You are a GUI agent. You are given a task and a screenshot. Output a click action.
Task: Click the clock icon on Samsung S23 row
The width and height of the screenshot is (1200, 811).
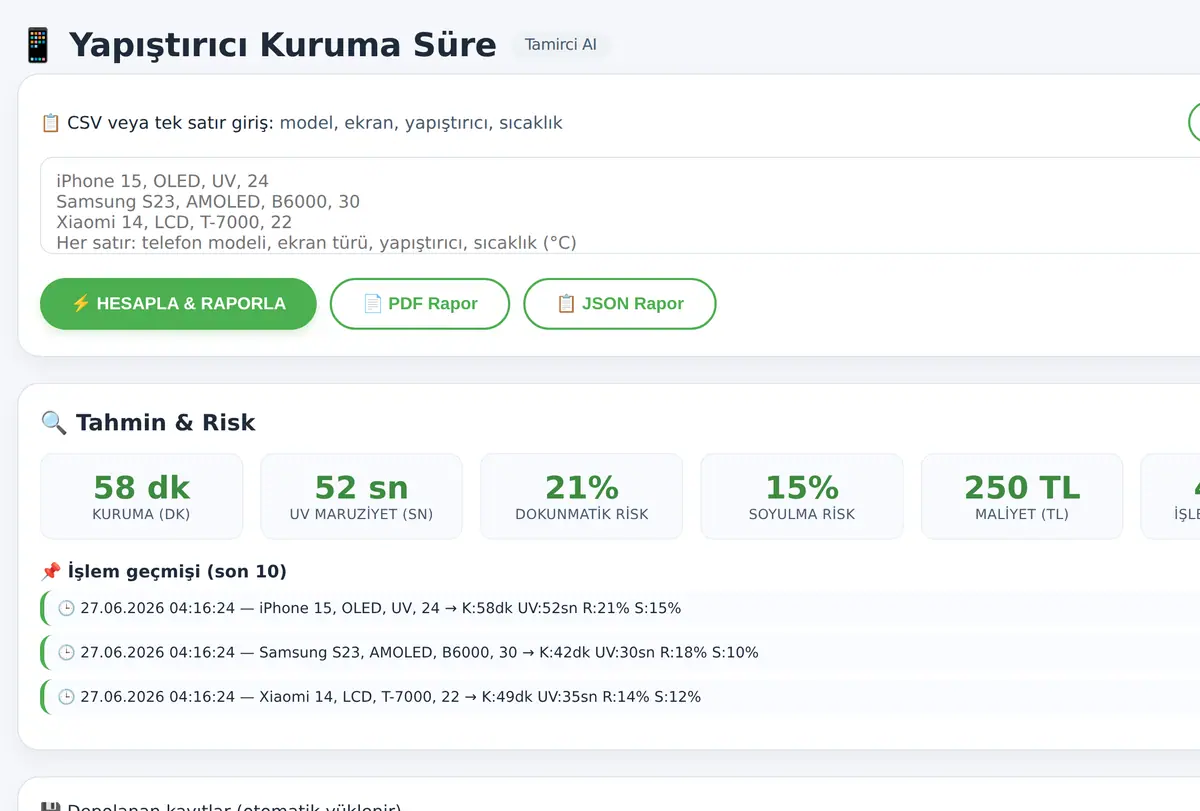[66, 653]
